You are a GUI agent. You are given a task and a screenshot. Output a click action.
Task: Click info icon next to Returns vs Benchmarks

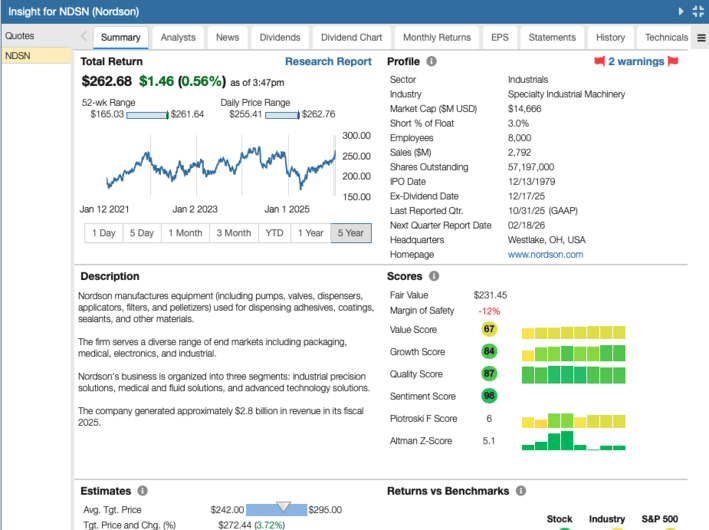[x=519, y=491]
